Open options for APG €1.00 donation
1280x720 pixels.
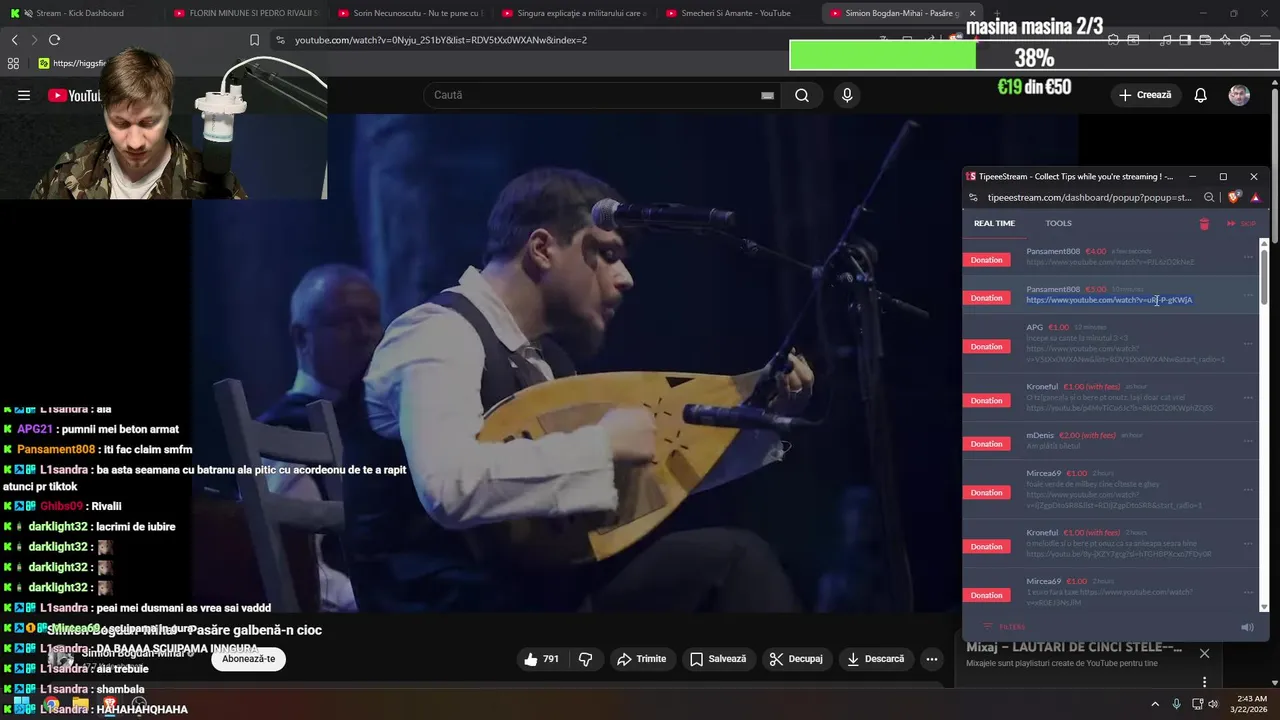(x=1248, y=343)
